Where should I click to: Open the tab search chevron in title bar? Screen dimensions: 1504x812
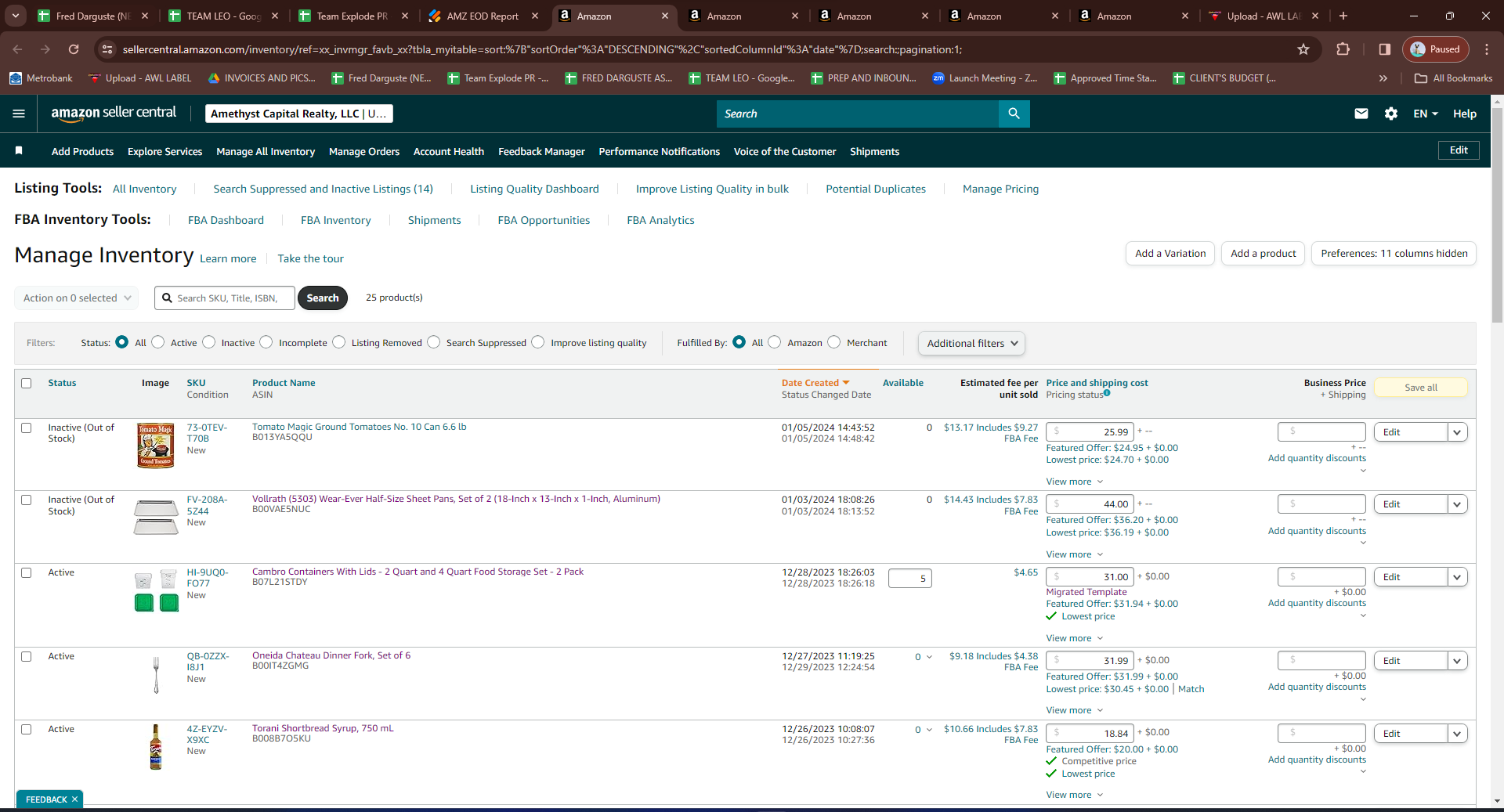tap(16, 16)
